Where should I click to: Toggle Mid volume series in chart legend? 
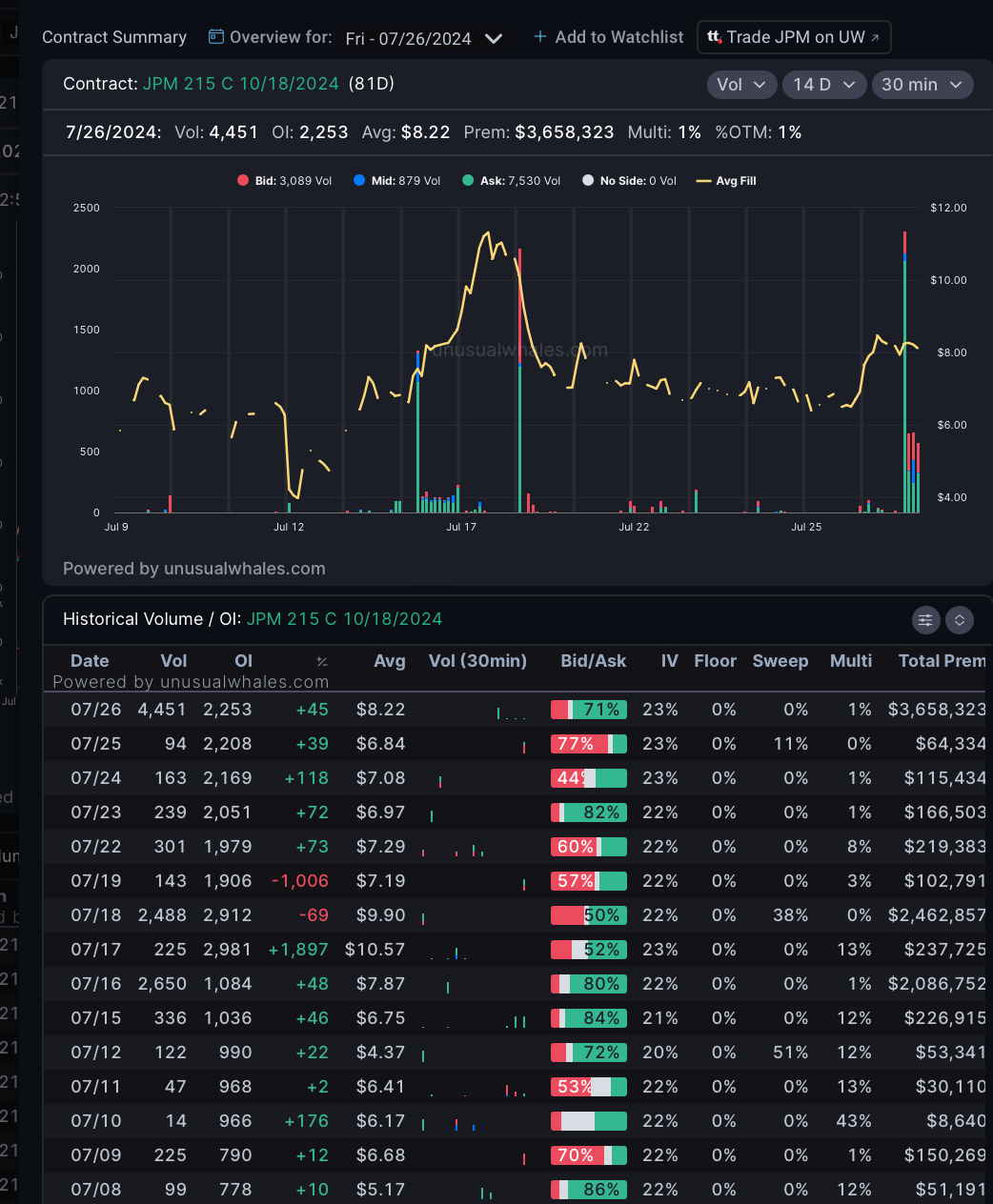(x=397, y=181)
